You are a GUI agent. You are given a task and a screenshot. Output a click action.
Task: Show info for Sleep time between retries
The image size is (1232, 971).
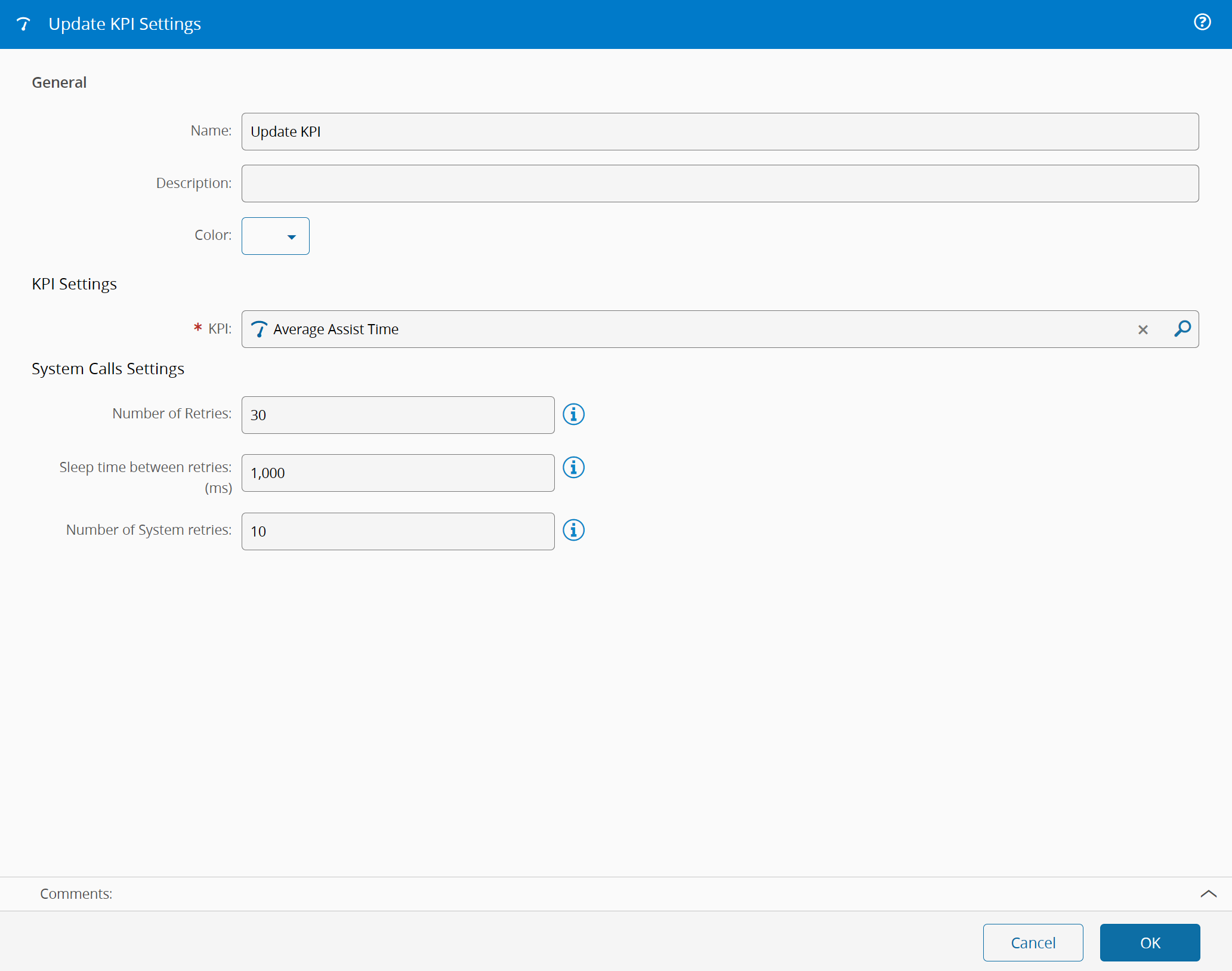point(573,467)
